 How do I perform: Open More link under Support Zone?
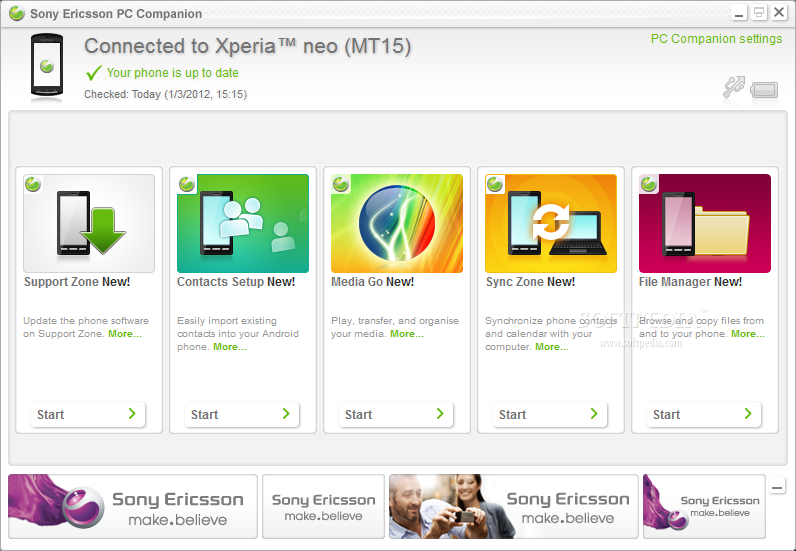[x=125, y=334]
